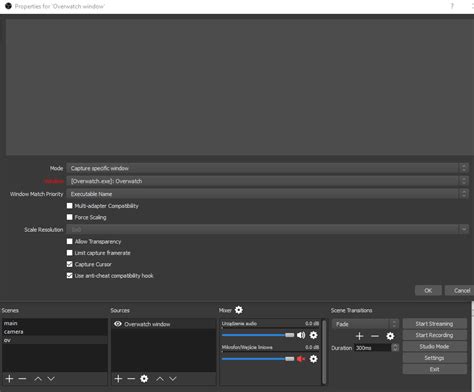Open the Settings button
The image size is (474, 392).
coord(434,358)
